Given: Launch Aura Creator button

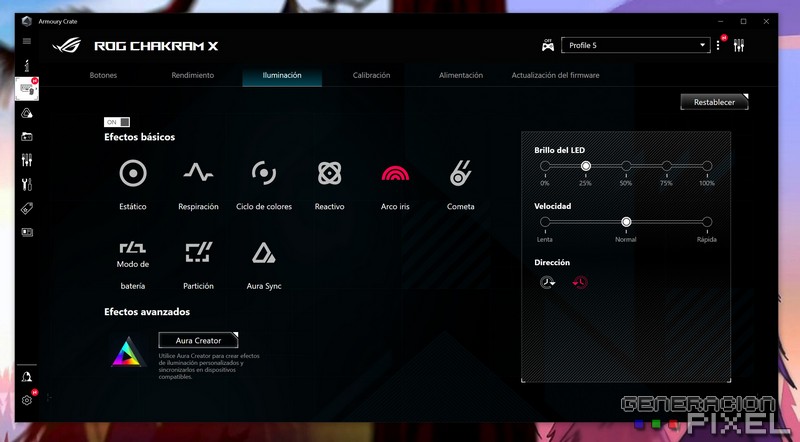Looking at the screenshot, I should (x=198, y=340).
